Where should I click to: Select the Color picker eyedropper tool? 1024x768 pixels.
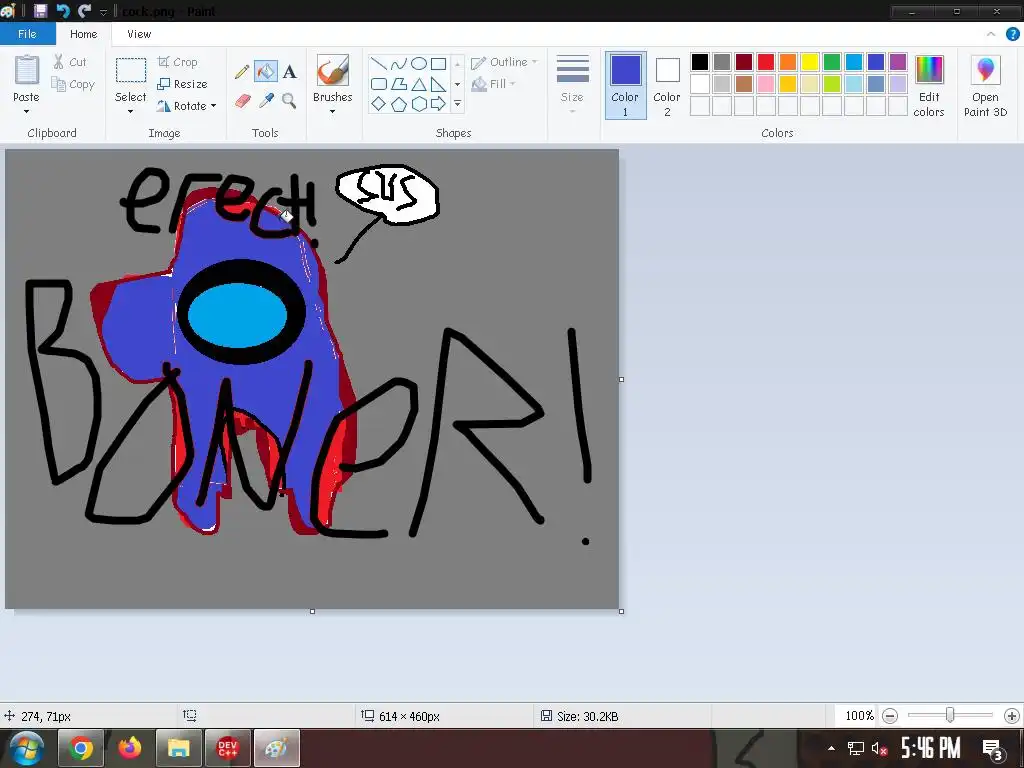click(266, 101)
